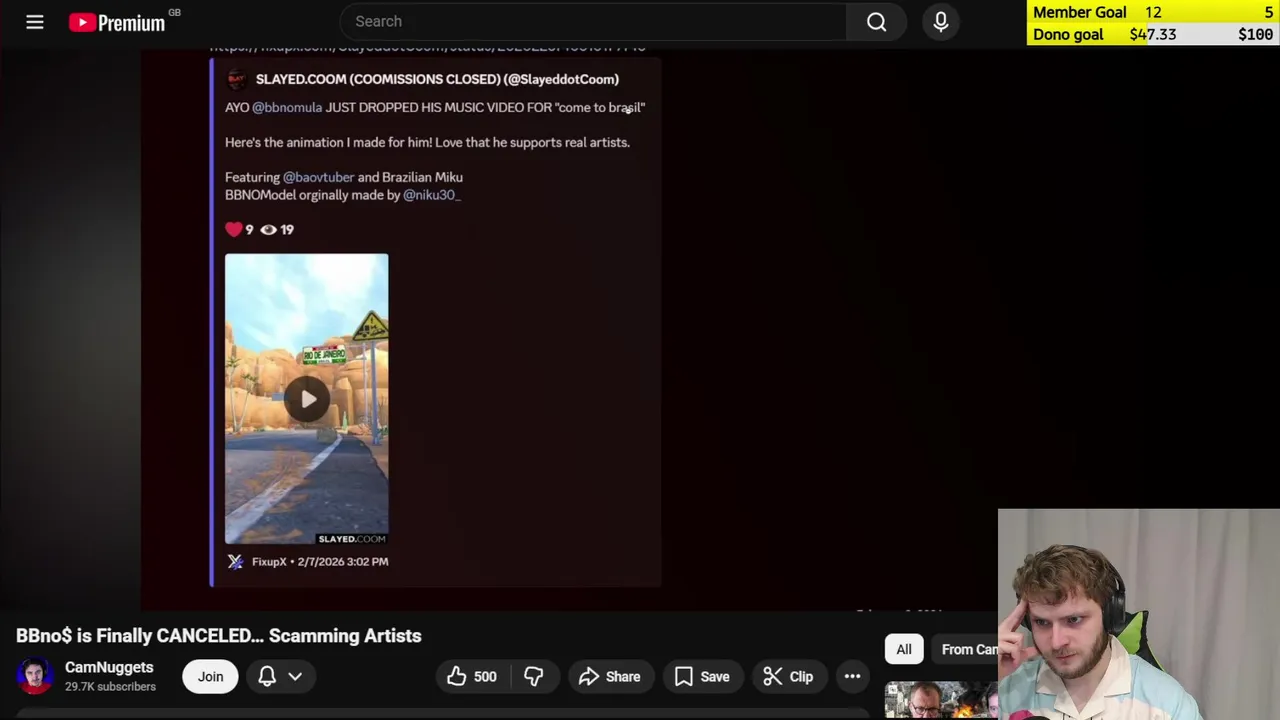Open the @bbnomula mention link
1280x720 pixels.
287,107
